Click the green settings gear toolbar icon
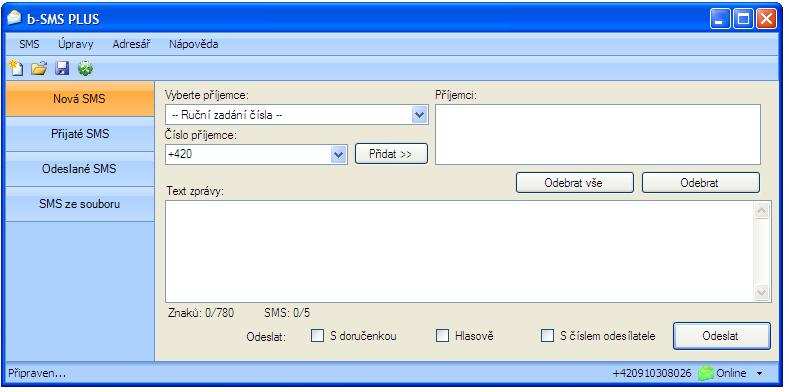 pyautogui.click(x=86, y=68)
